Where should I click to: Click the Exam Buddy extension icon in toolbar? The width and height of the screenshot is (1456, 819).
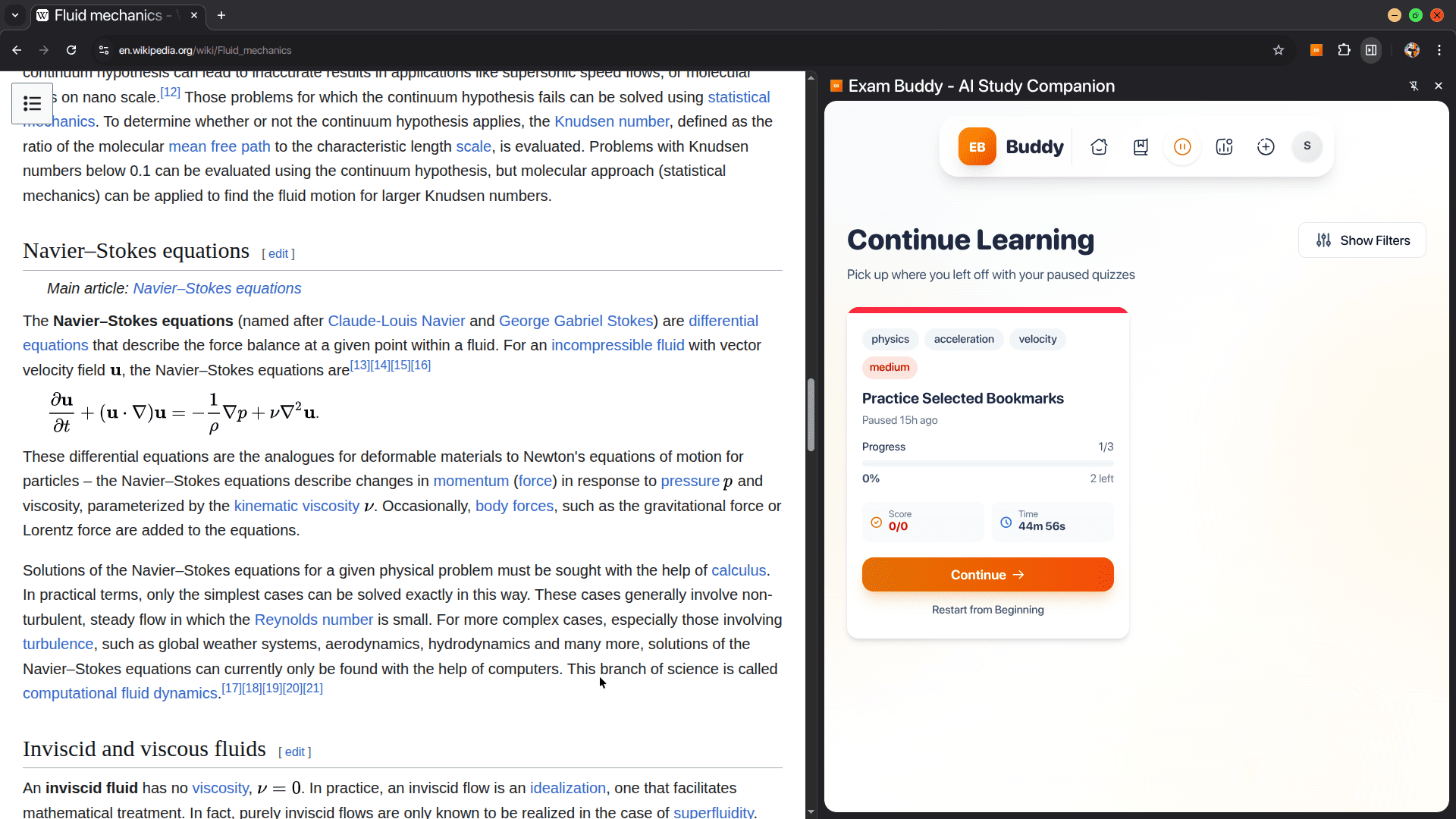coord(1316,50)
